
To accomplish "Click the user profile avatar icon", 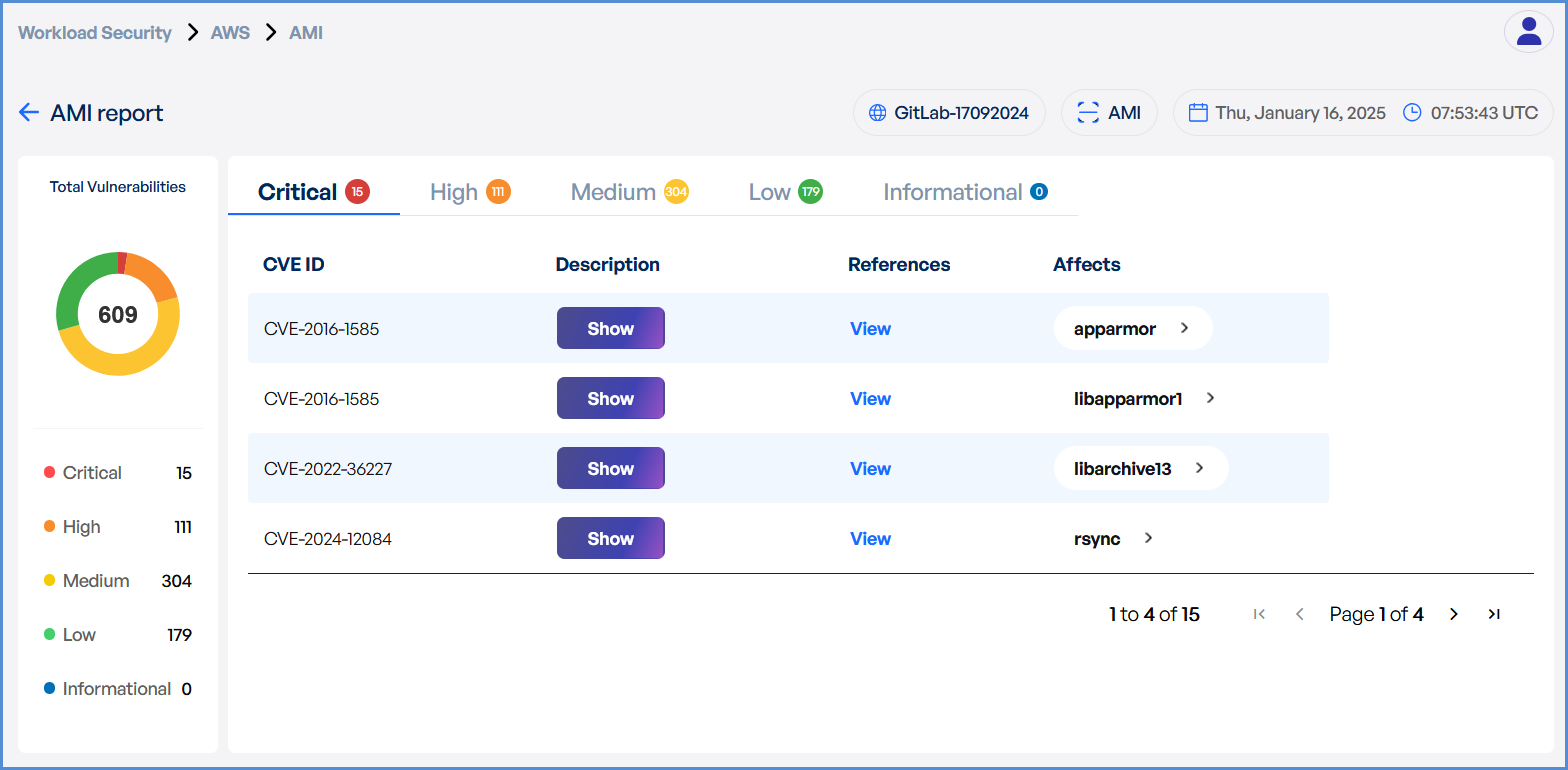I will tap(1528, 32).
